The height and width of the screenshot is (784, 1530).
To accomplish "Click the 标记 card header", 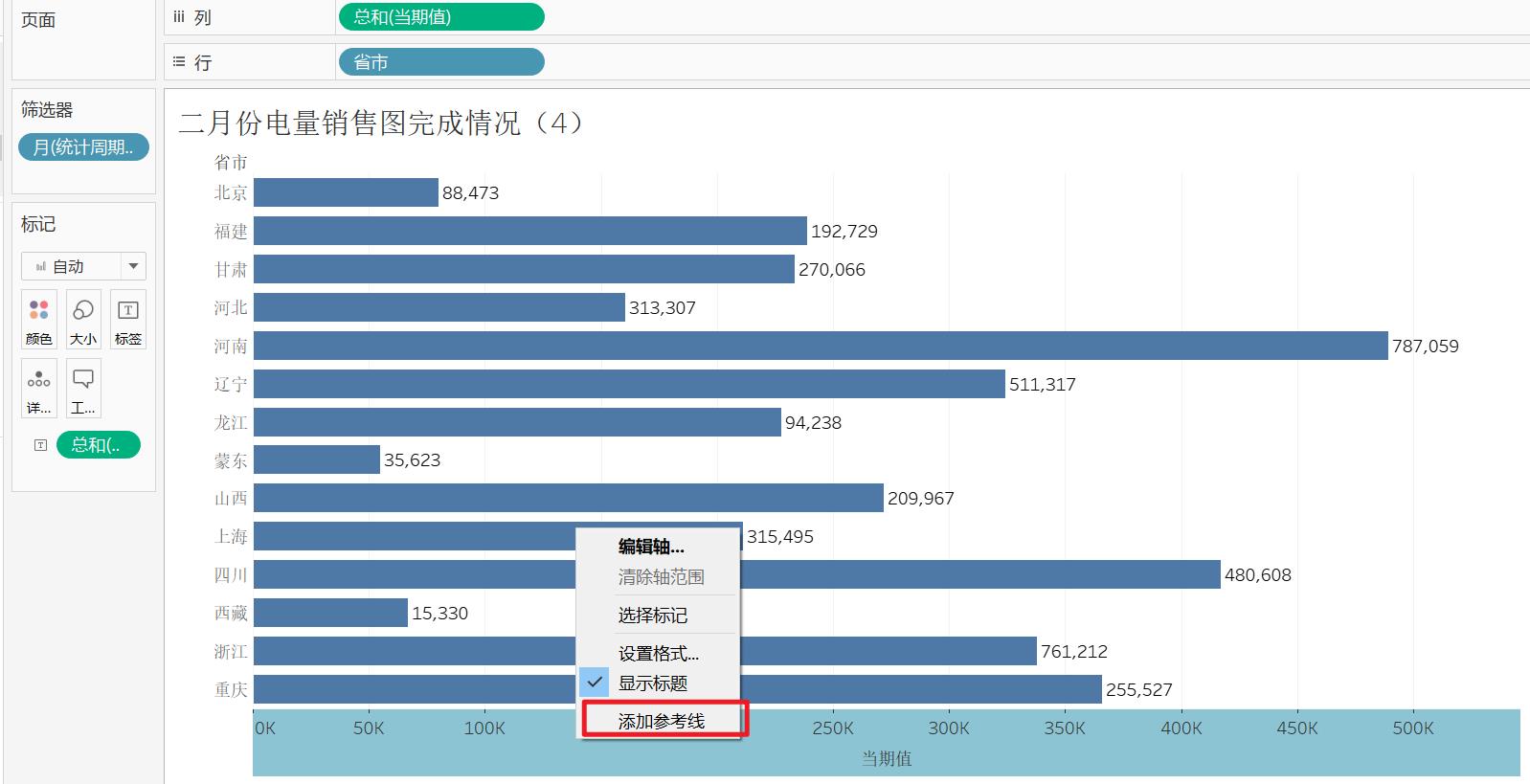I will [38, 224].
